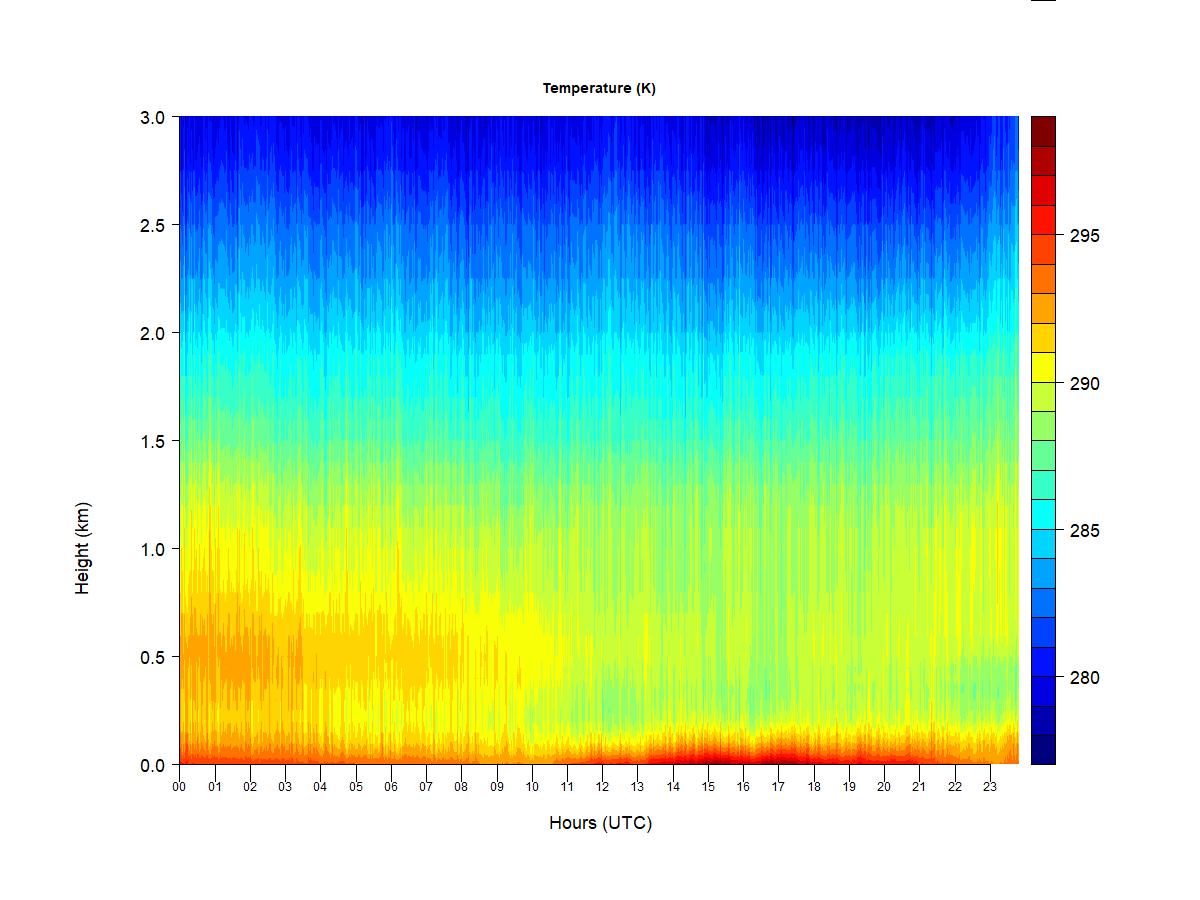Pick the dark red top colorbar segment
The height and width of the screenshot is (900, 1200).
click(x=1043, y=131)
